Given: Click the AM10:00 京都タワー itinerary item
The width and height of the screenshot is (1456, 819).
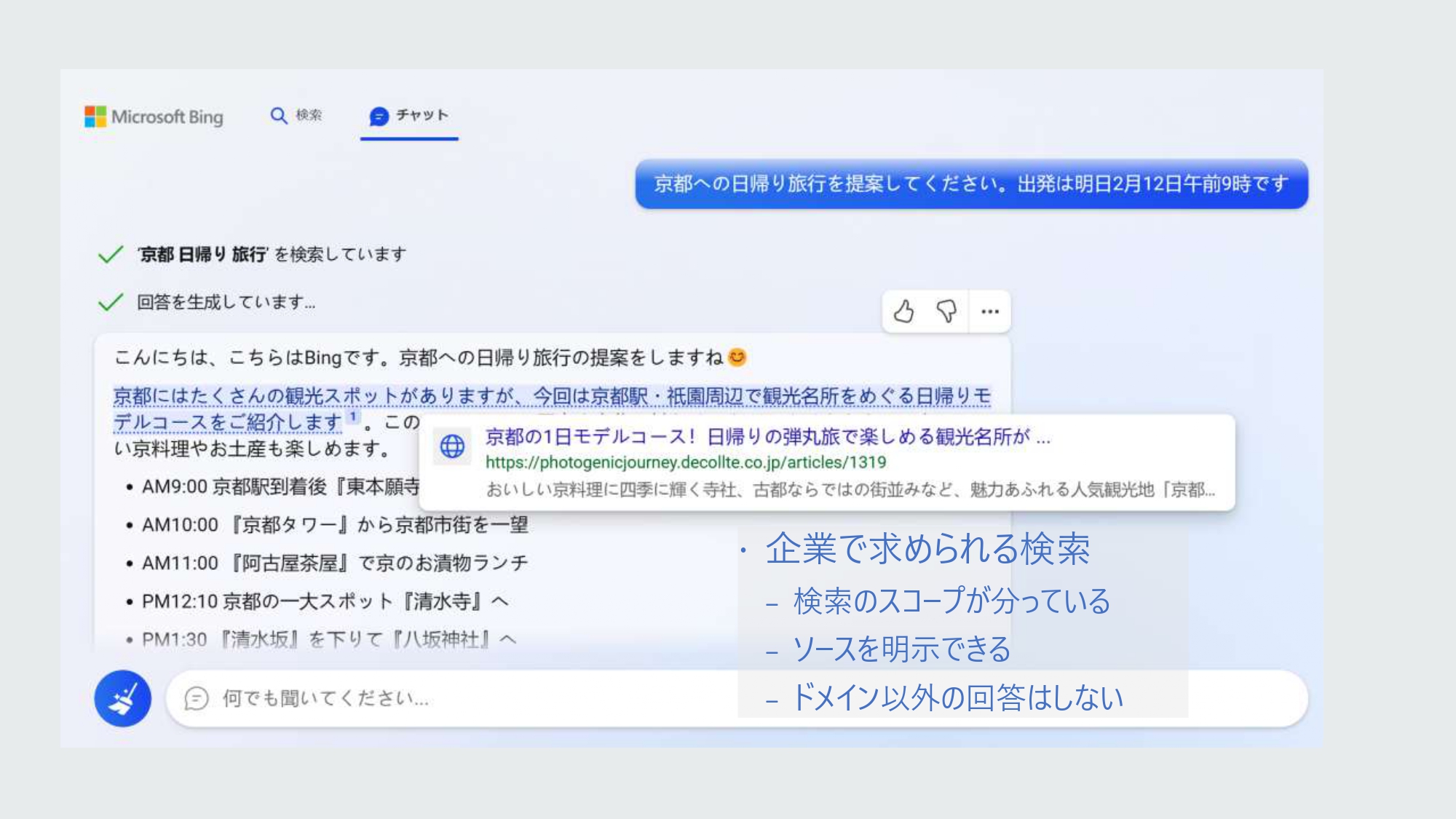Looking at the screenshot, I should [335, 525].
